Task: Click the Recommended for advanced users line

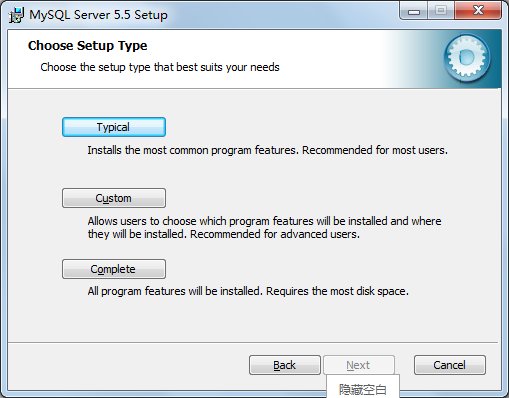Action: pos(224,234)
